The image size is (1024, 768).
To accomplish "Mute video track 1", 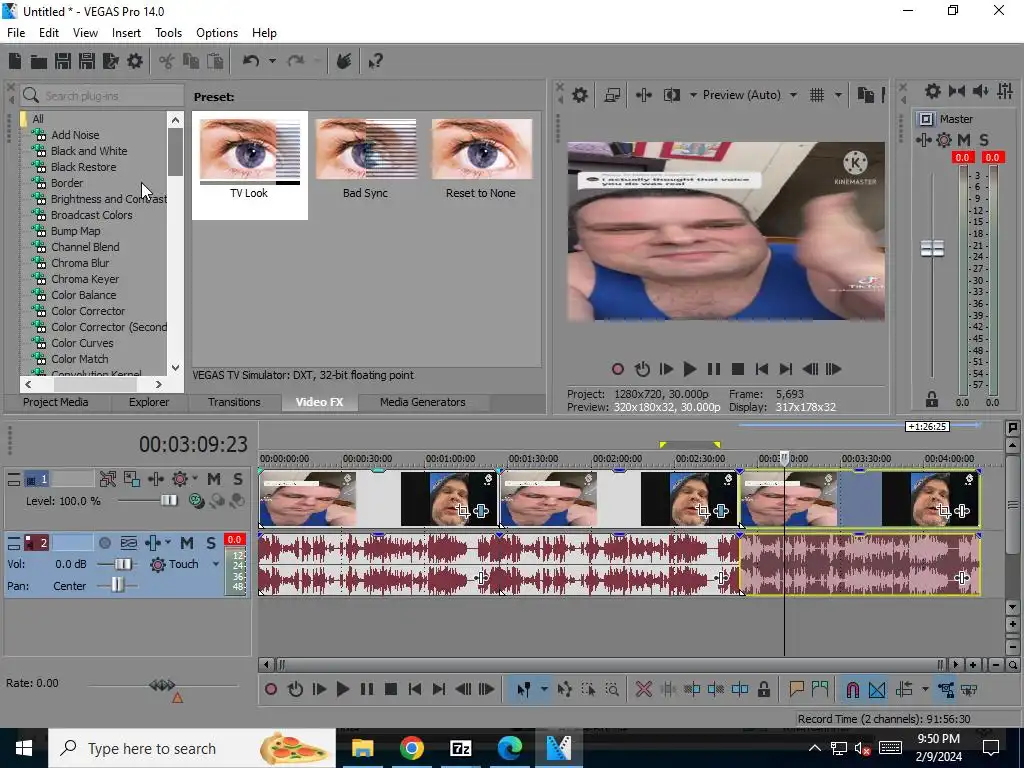I will click(214, 479).
